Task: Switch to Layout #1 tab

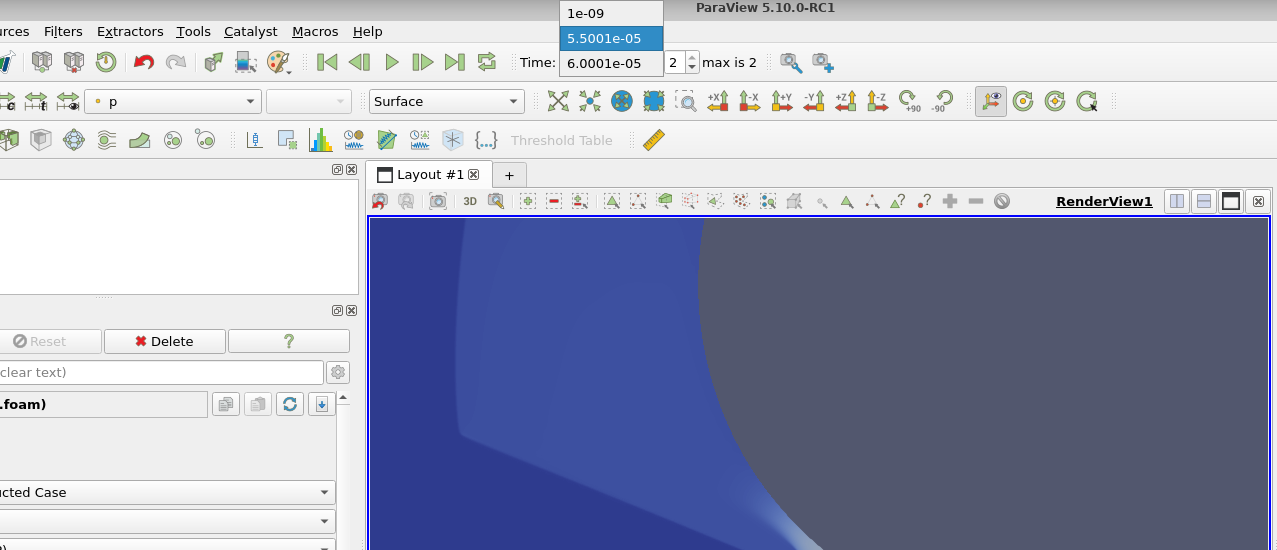Action: 429,174
